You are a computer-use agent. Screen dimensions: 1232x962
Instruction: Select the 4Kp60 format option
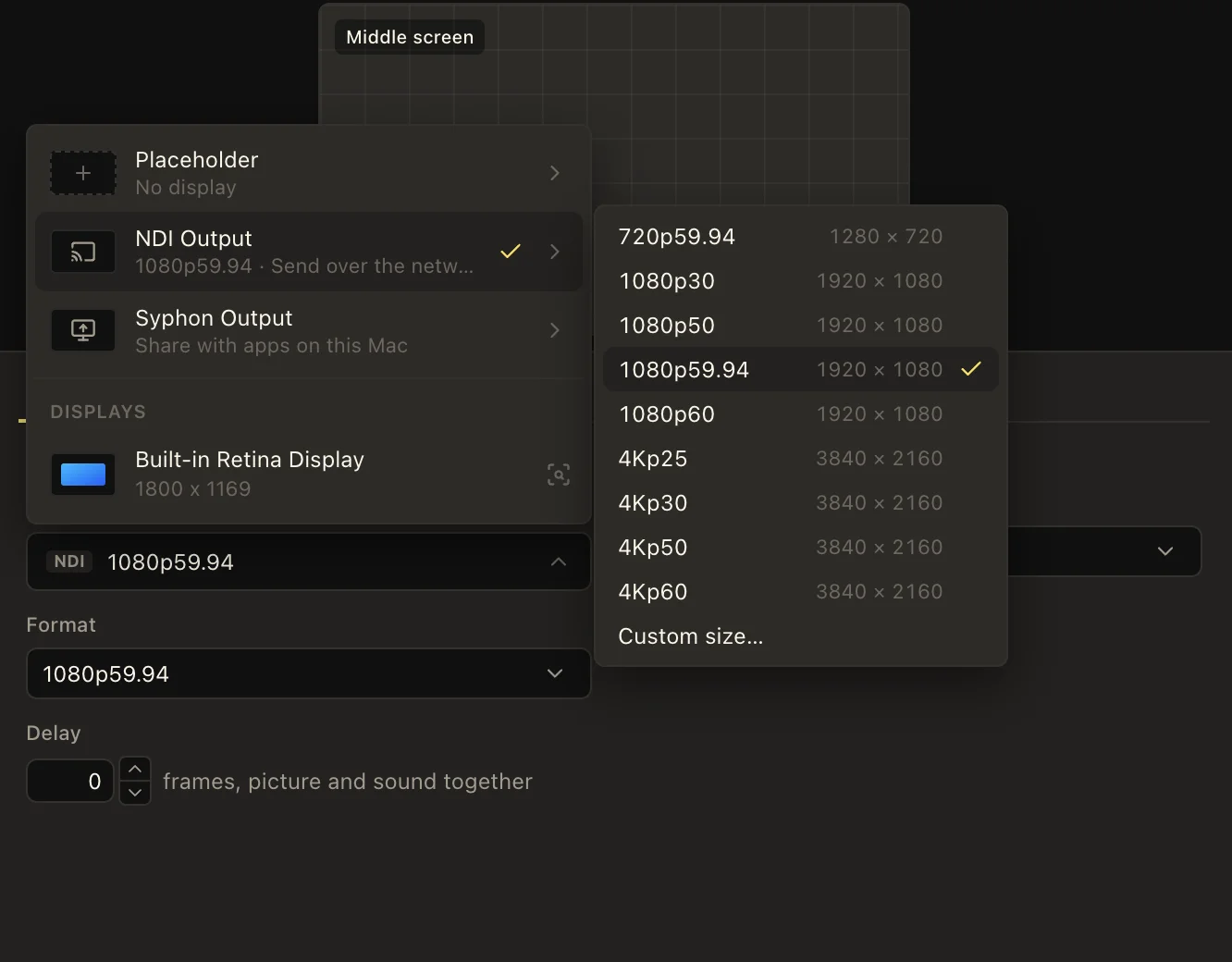tap(801, 592)
